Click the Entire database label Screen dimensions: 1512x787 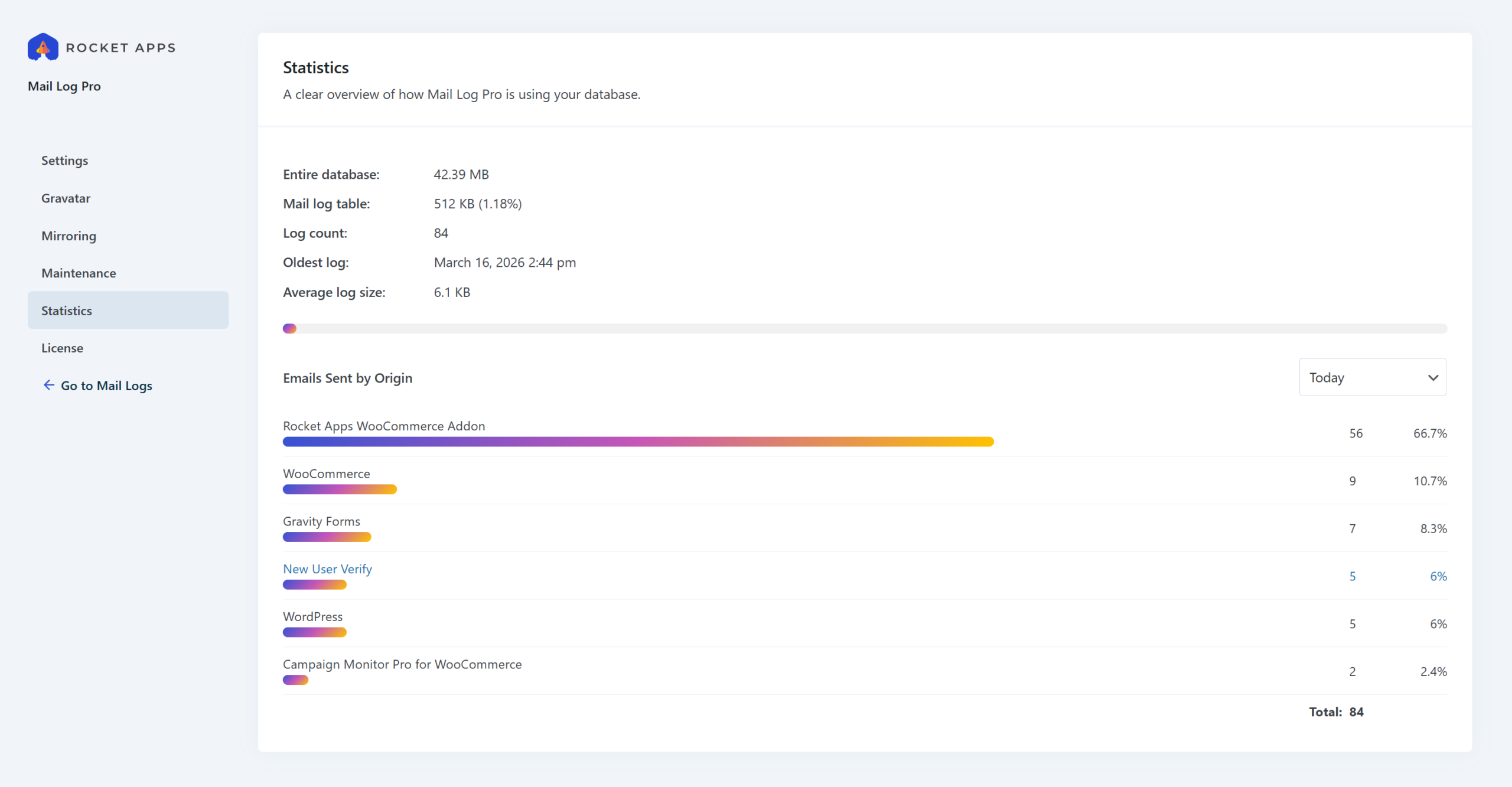coord(331,175)
